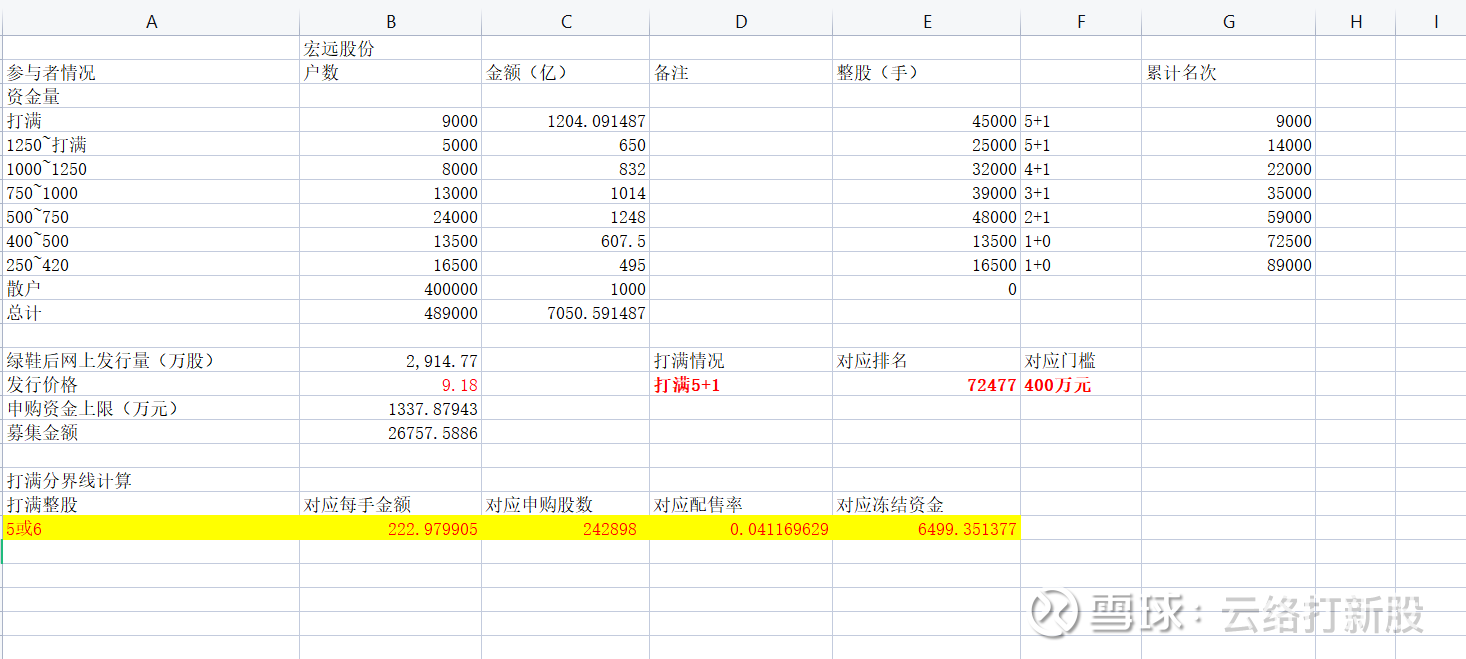Image resolution: width=1466 pixels, height=659 pixels.
Task: Select the amount value 1014
Action: click(x=566, y=192)
